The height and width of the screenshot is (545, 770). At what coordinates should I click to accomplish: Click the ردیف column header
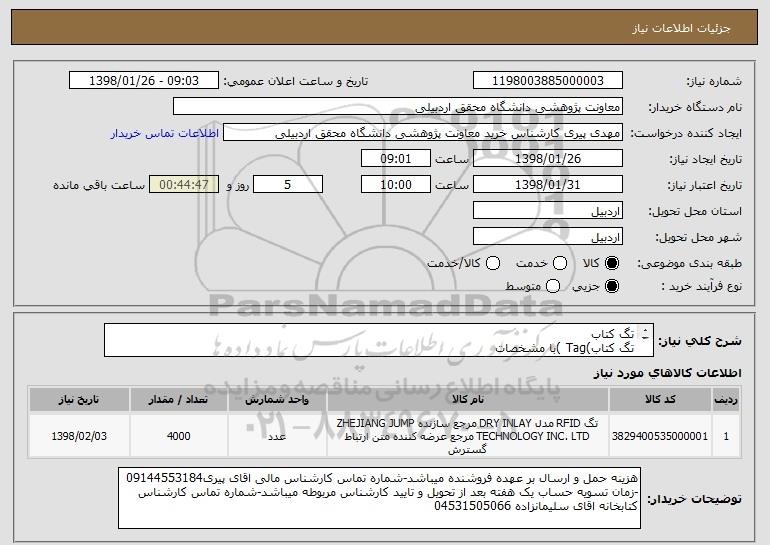[x=726, y=400]
